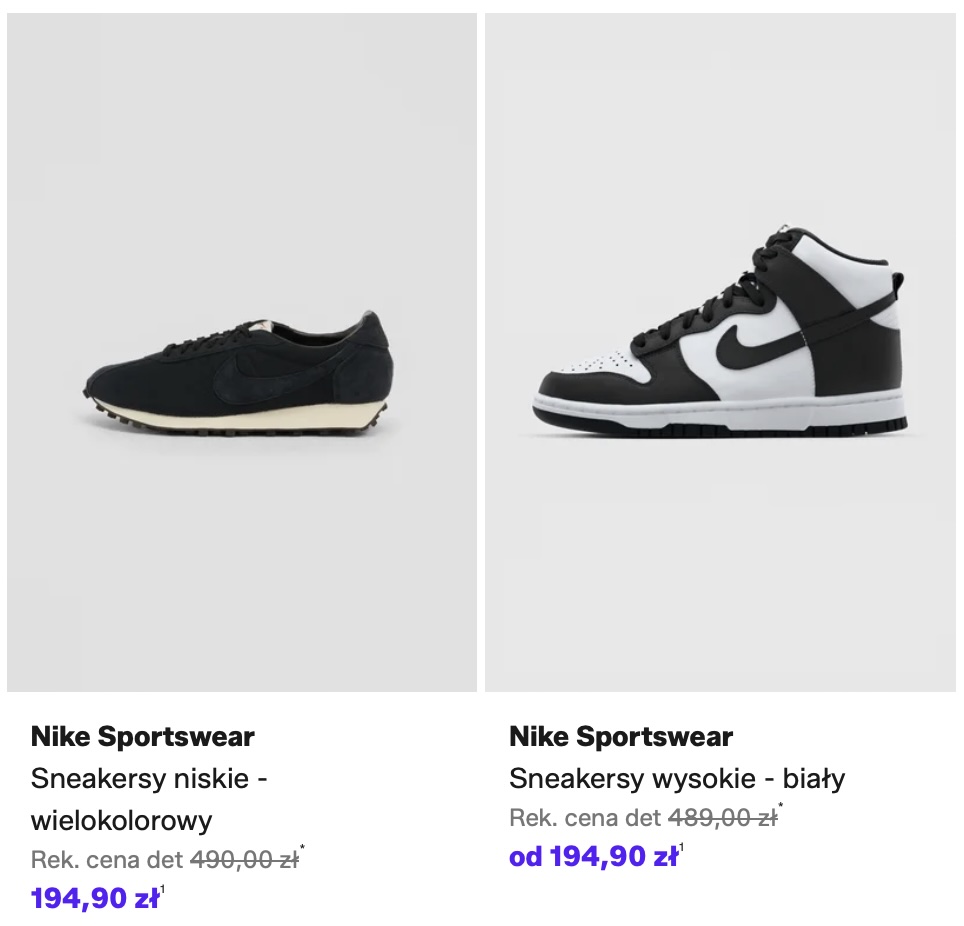Screen dimensions: 964x926
Task: Click the sale price 194,90 zł on left card
Action: pos(95,898)
